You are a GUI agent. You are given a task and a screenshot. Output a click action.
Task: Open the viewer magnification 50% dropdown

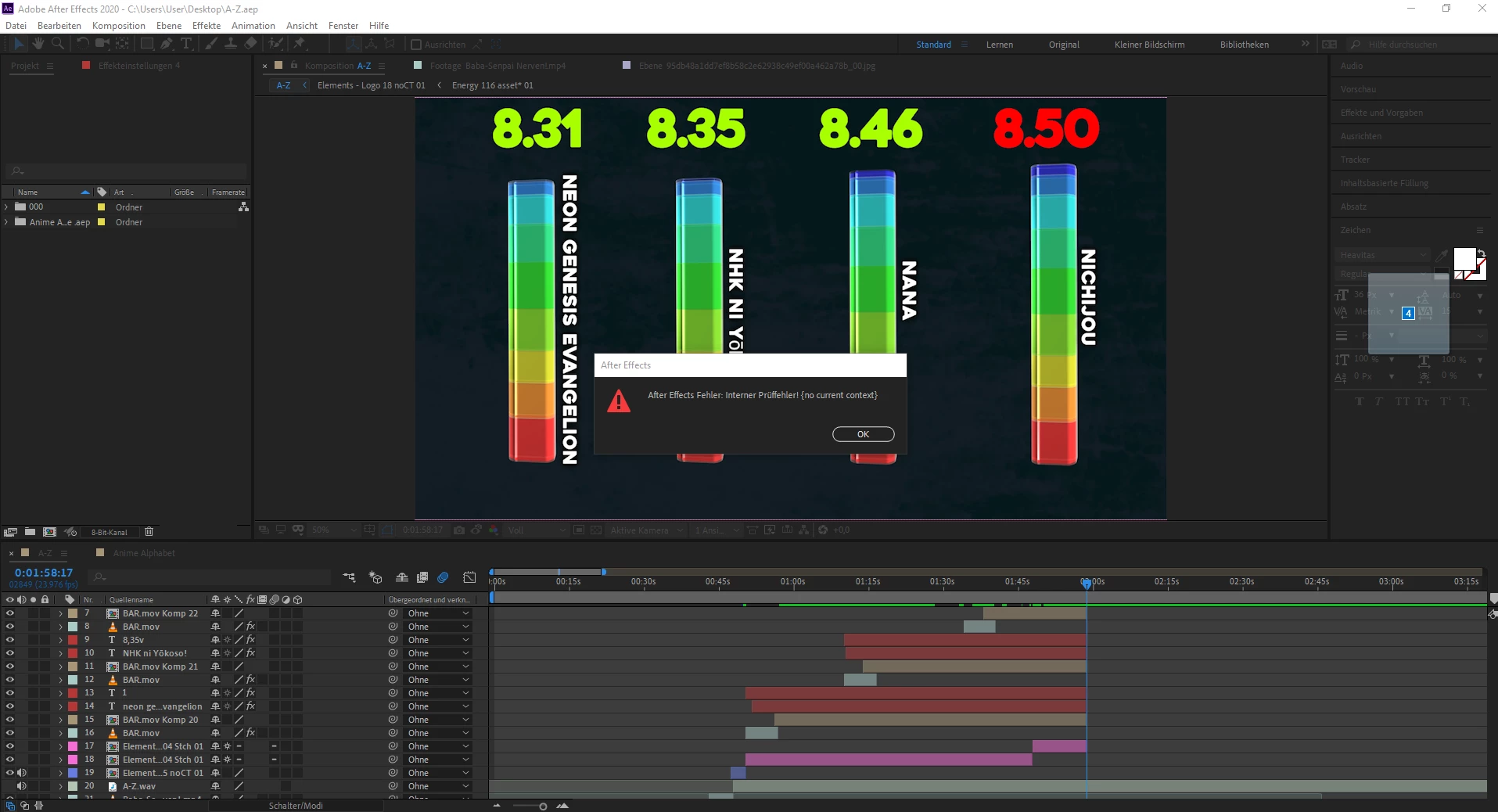pyautogui.click(x=334, y=530)
